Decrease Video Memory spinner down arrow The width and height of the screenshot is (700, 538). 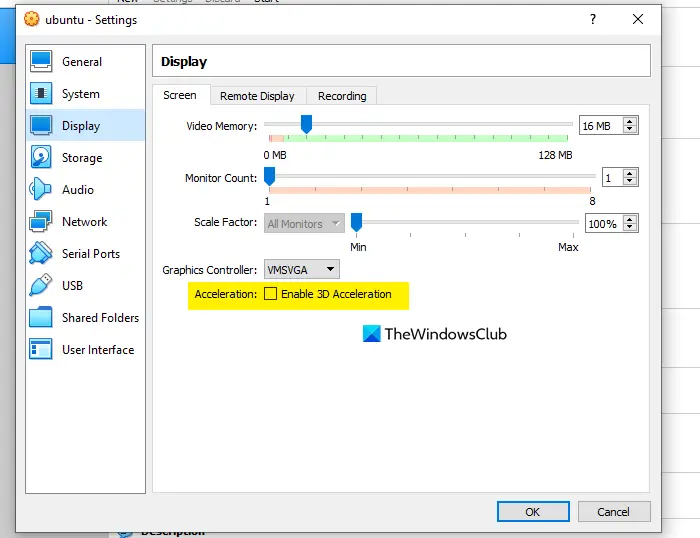coord(629,129)
